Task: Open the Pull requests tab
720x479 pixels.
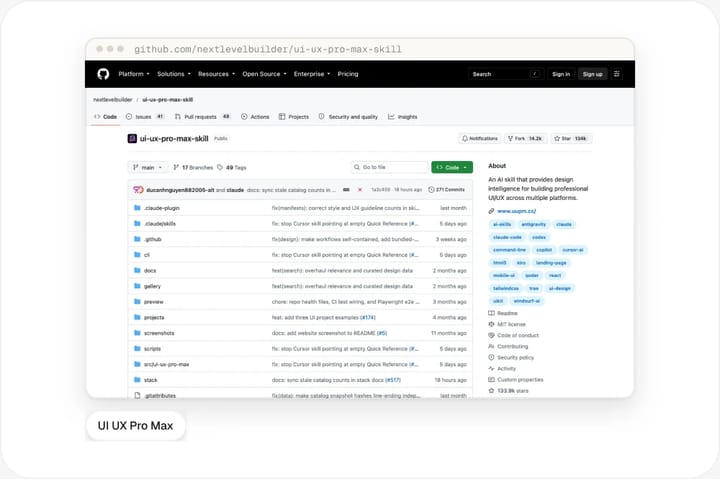Action: pyautogui.click(x=202, y=117)
